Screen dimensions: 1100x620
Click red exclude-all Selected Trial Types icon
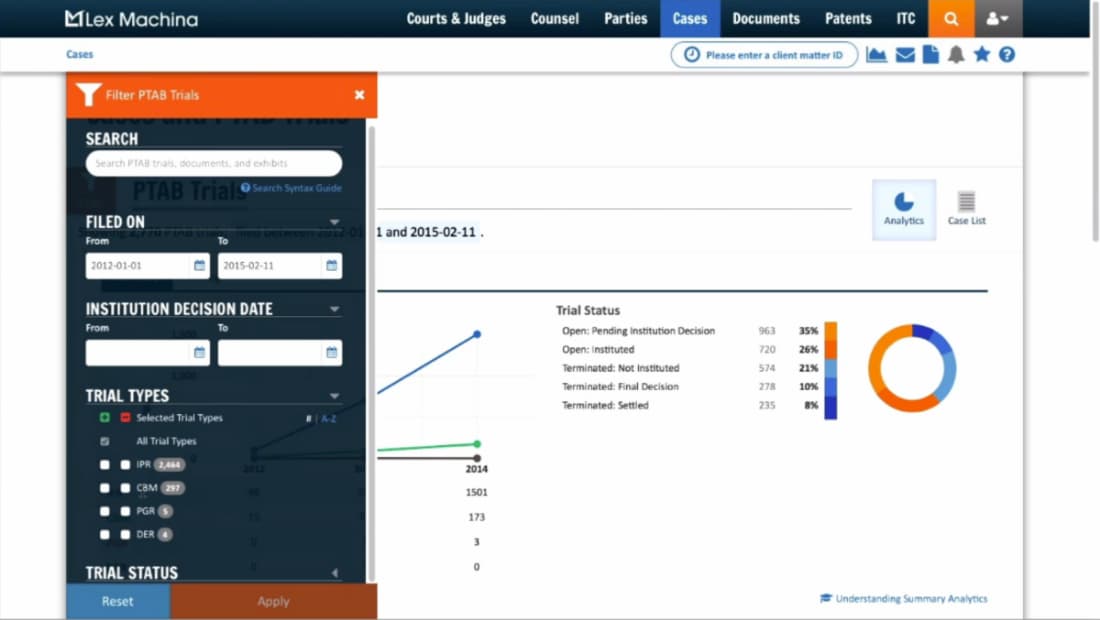click(125, 417)
